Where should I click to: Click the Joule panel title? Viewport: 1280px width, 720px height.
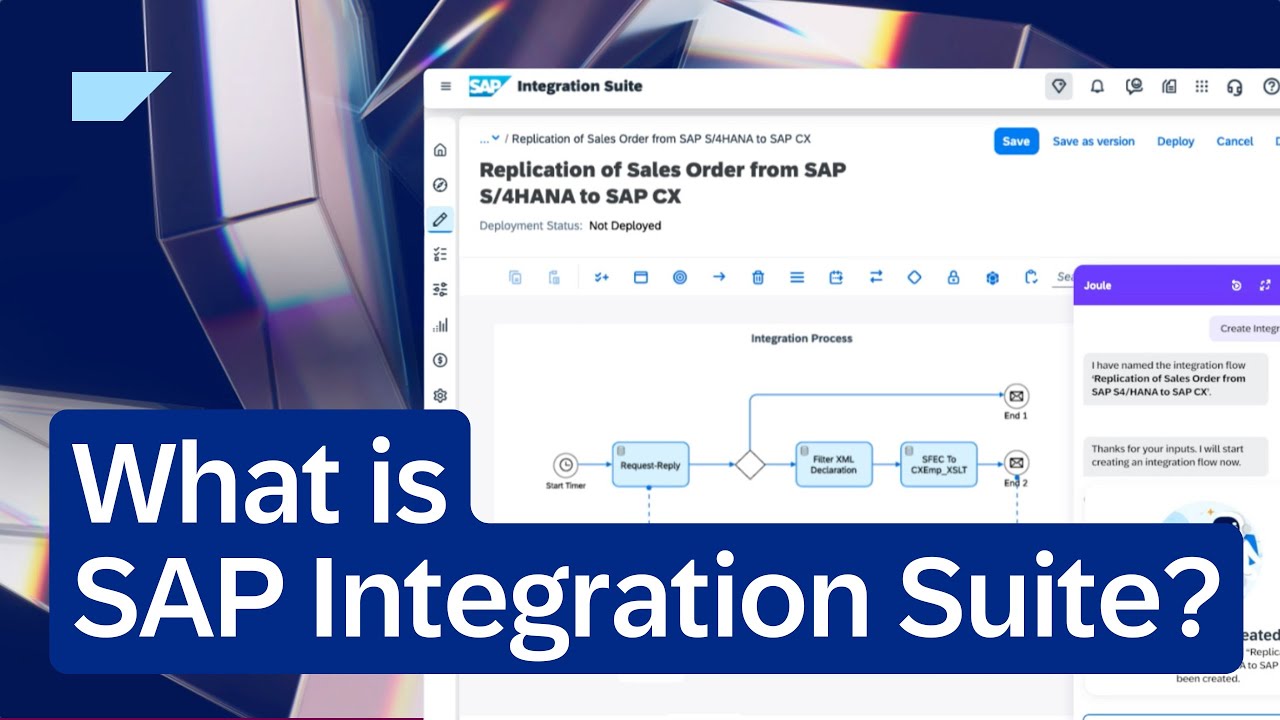pos(1097,285)
